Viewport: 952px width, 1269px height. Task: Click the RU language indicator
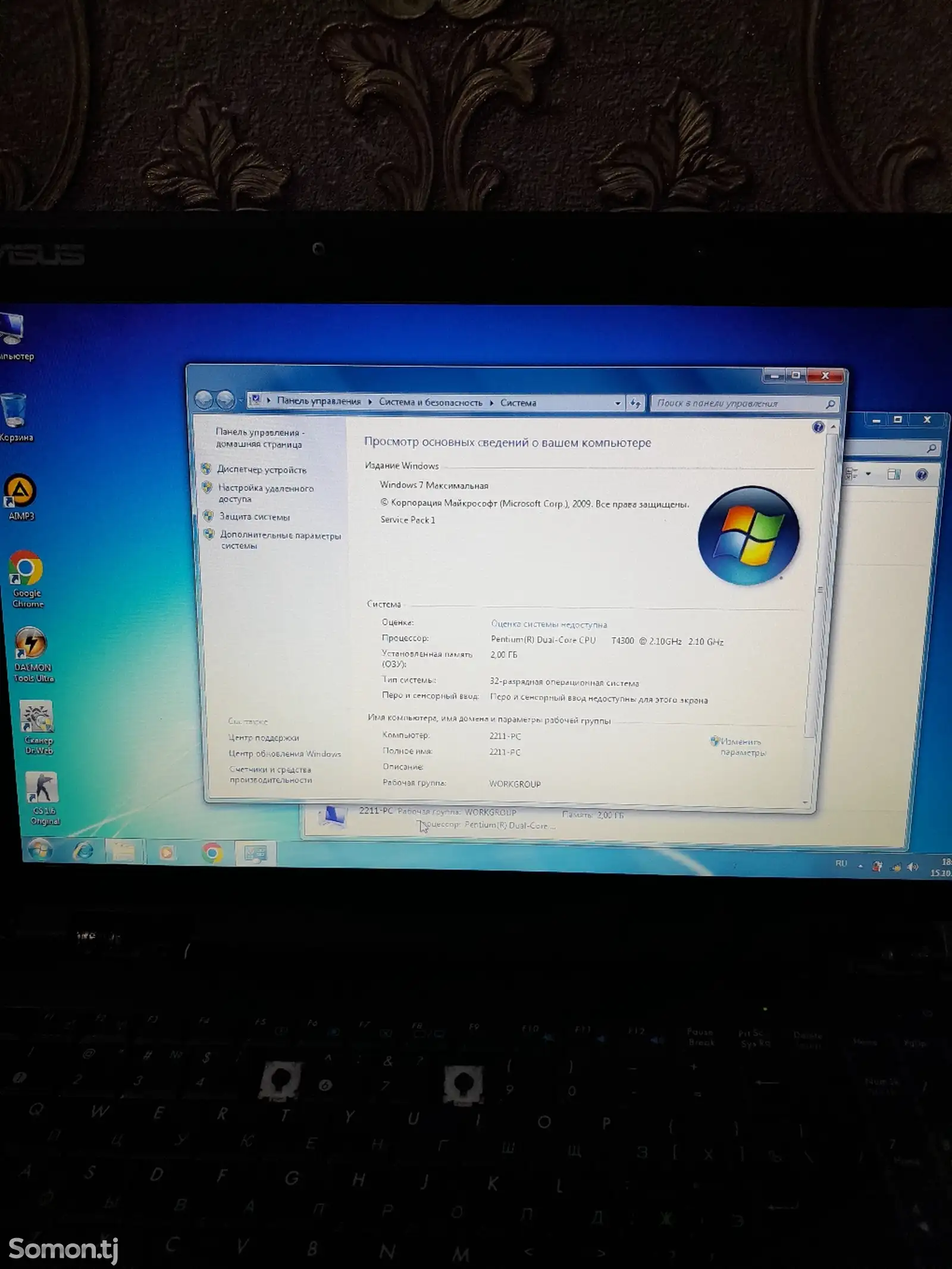coord(841,863)
